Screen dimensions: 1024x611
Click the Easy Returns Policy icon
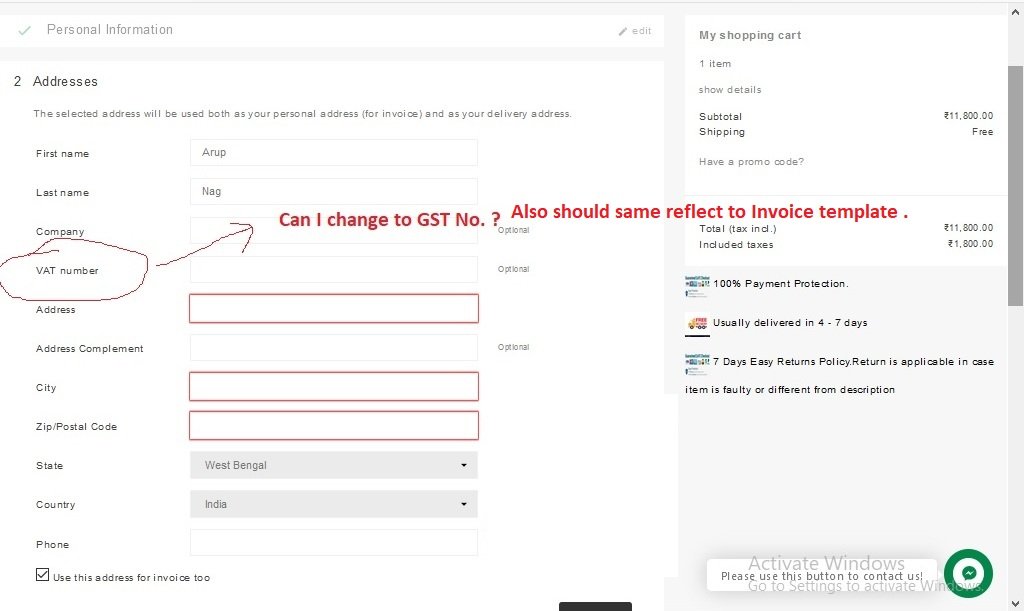697,363
